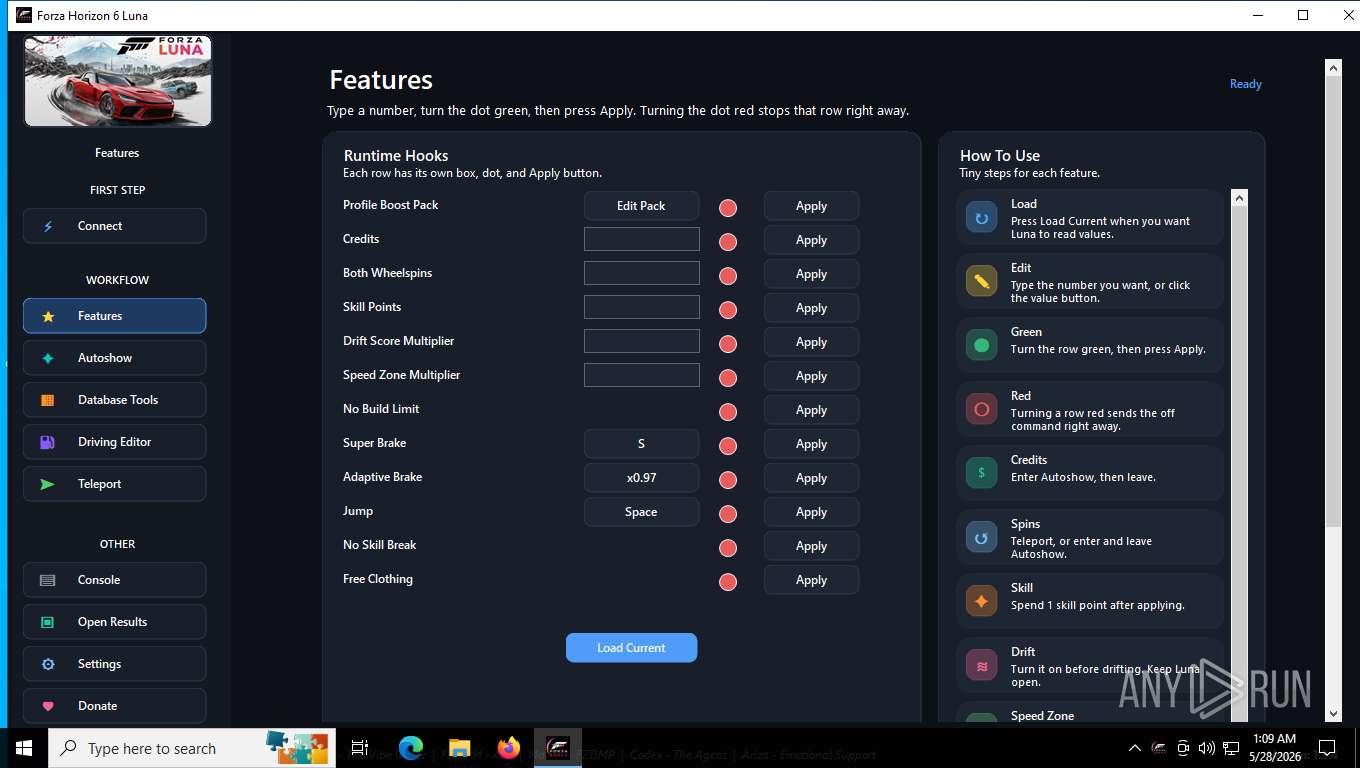The height and width of the screenshot is (768, 1360).
Task: Click the Open Results green icon
Action: click(48, 623)
